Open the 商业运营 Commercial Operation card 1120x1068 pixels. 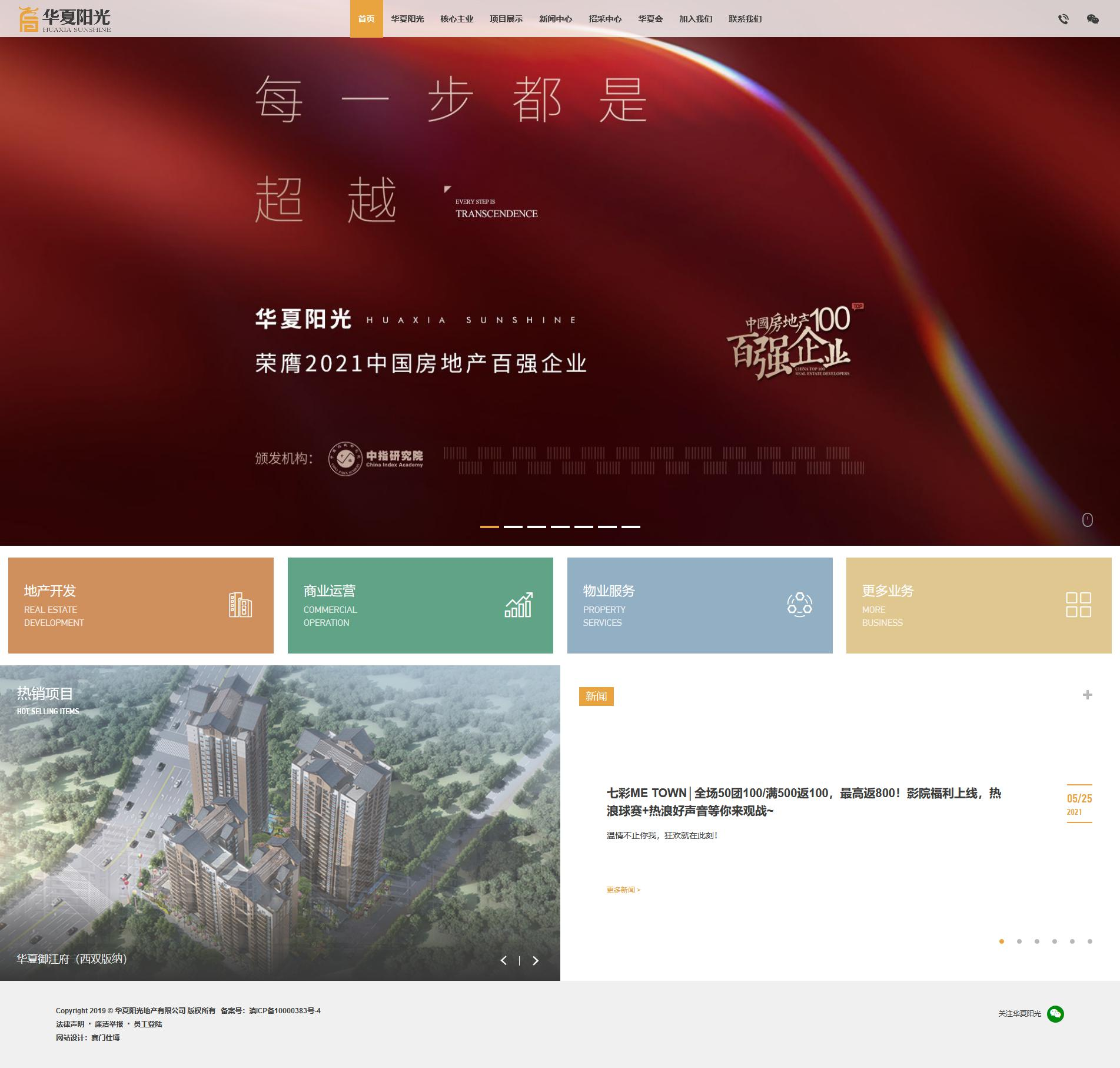coord(420,605)
